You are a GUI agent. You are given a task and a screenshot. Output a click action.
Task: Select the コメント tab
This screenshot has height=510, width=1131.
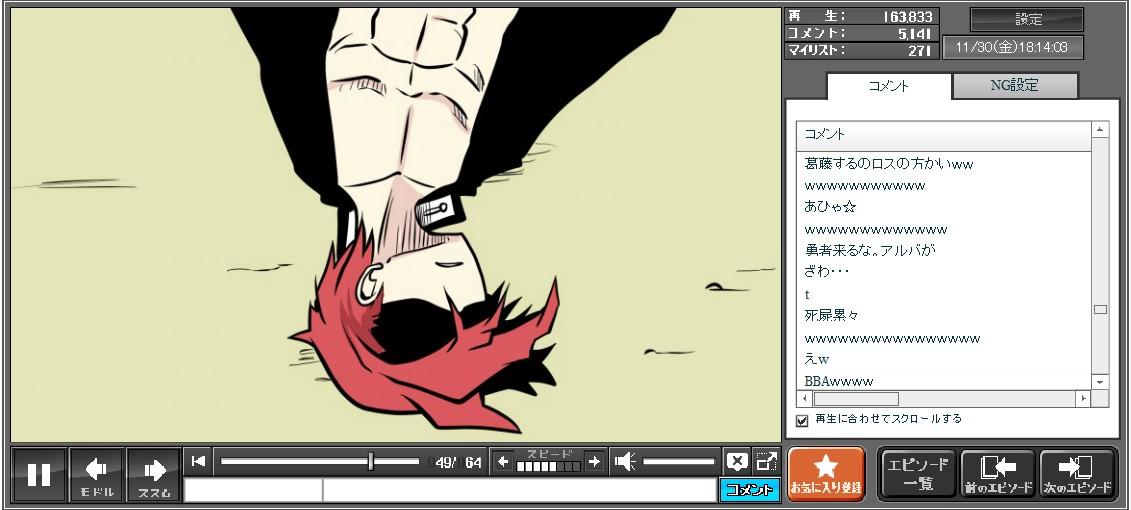pos(888,86)
